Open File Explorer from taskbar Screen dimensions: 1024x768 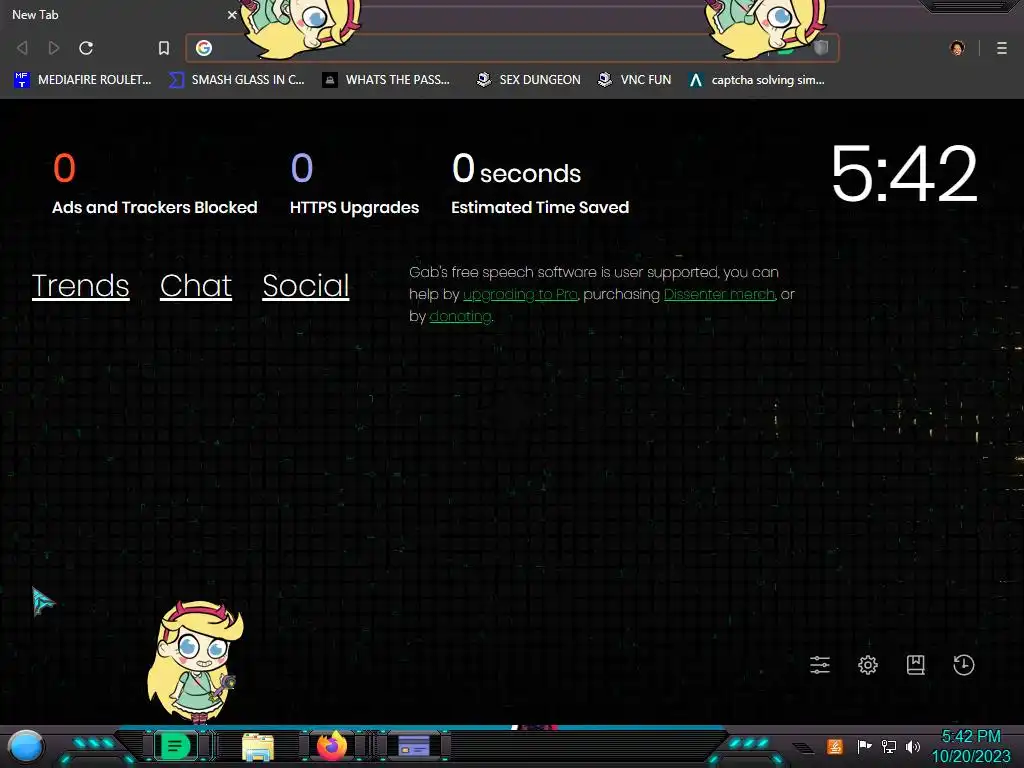tap(258, 746)
